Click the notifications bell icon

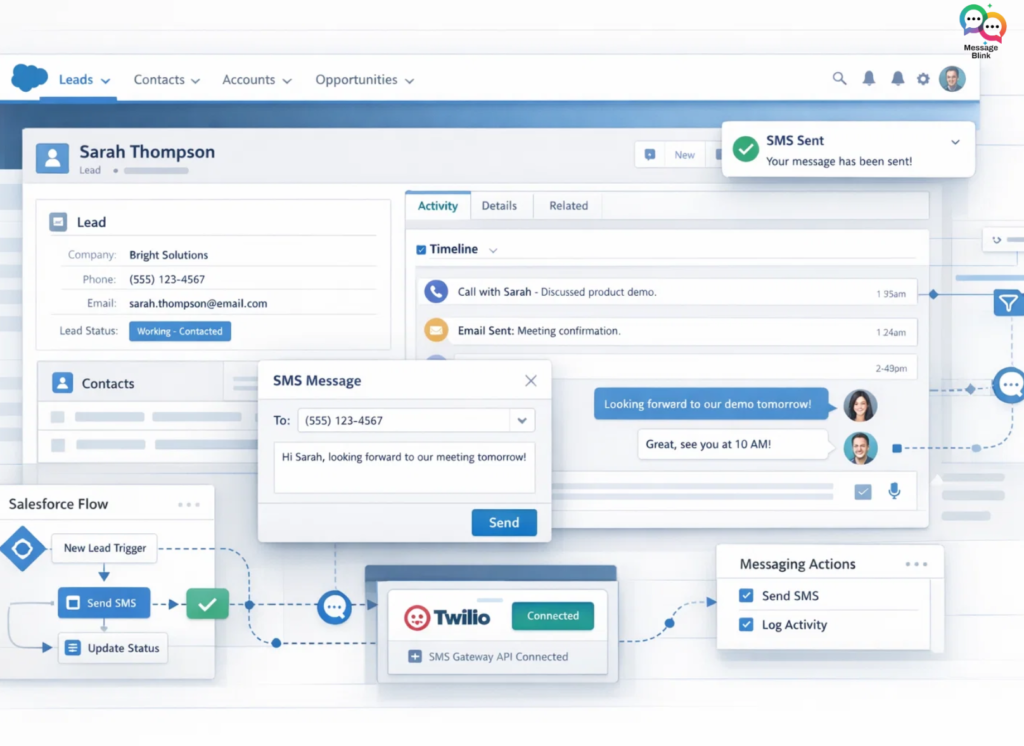tap(869, 78)
